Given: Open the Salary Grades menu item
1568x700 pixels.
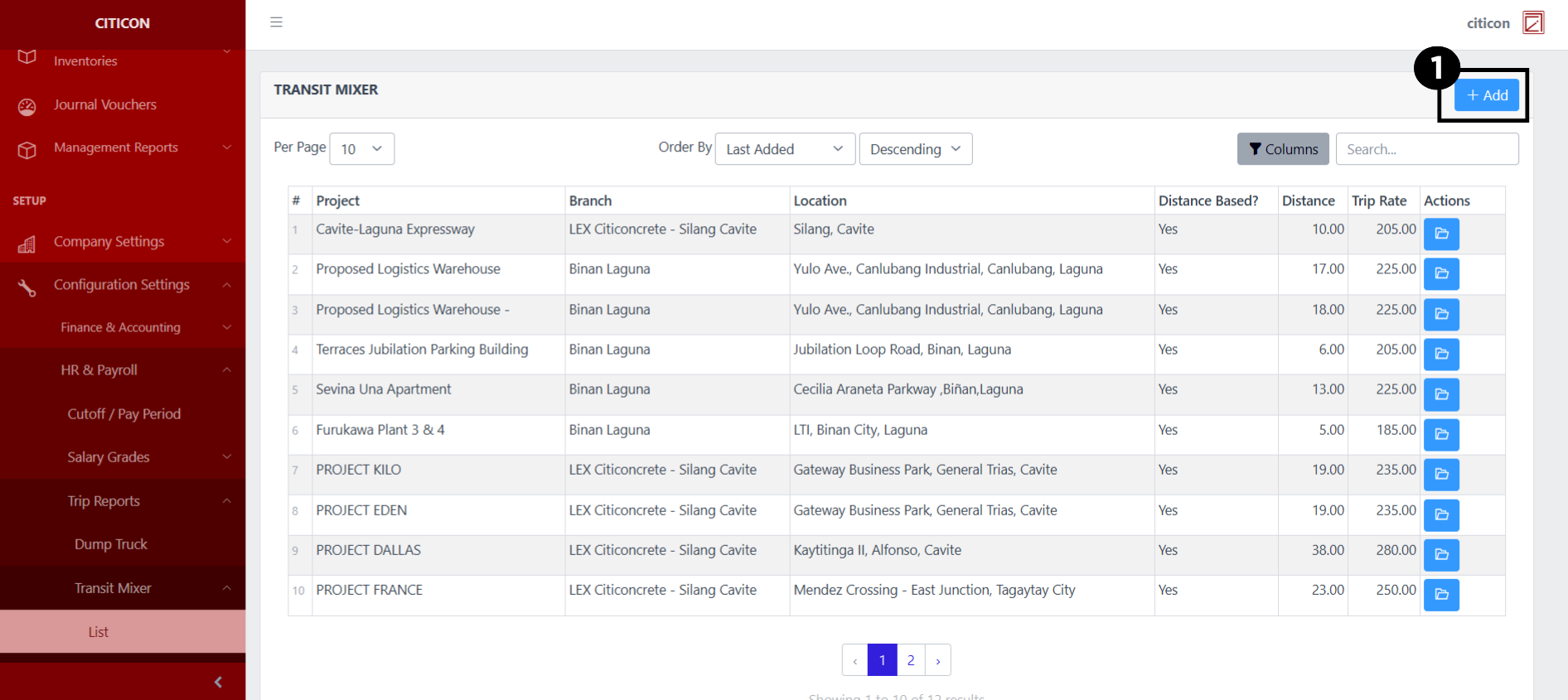Looking at the screenshot, I should 109,457.
